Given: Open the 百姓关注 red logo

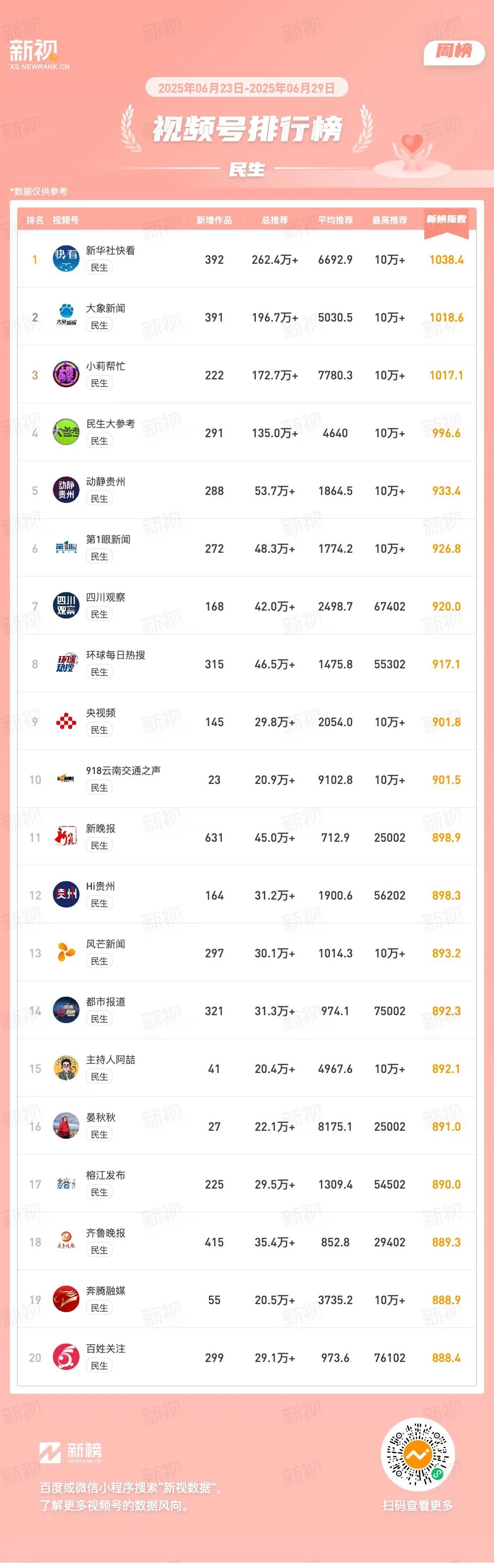Looking at the screenshot, I should click(66, 1358).
